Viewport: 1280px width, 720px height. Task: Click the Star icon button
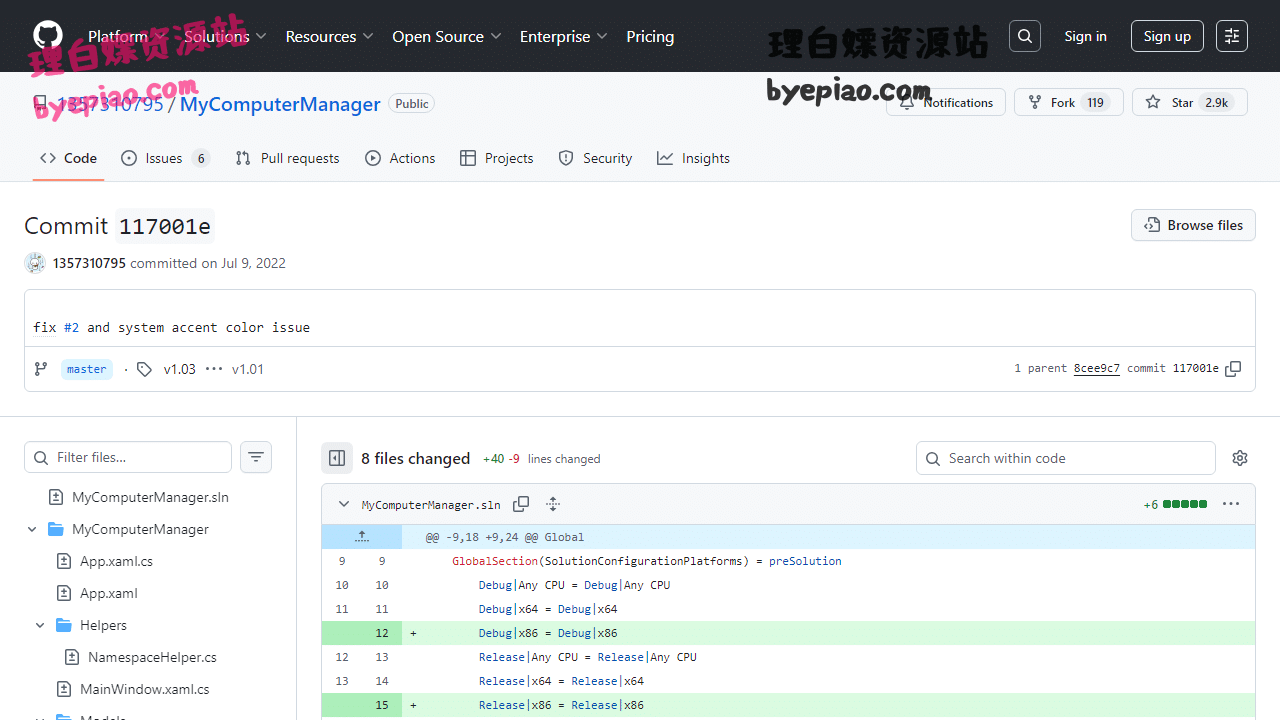click(x=1153, y=102)
